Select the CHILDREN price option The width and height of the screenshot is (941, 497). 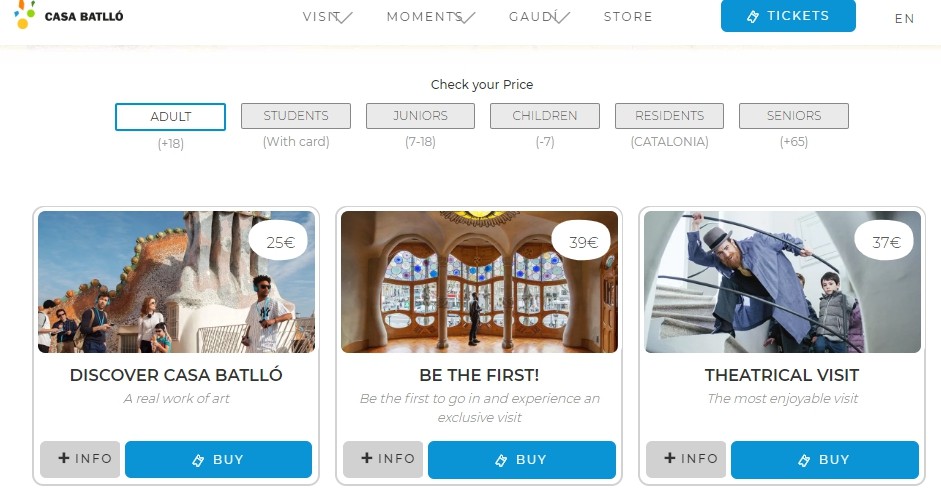pos(544,116)
